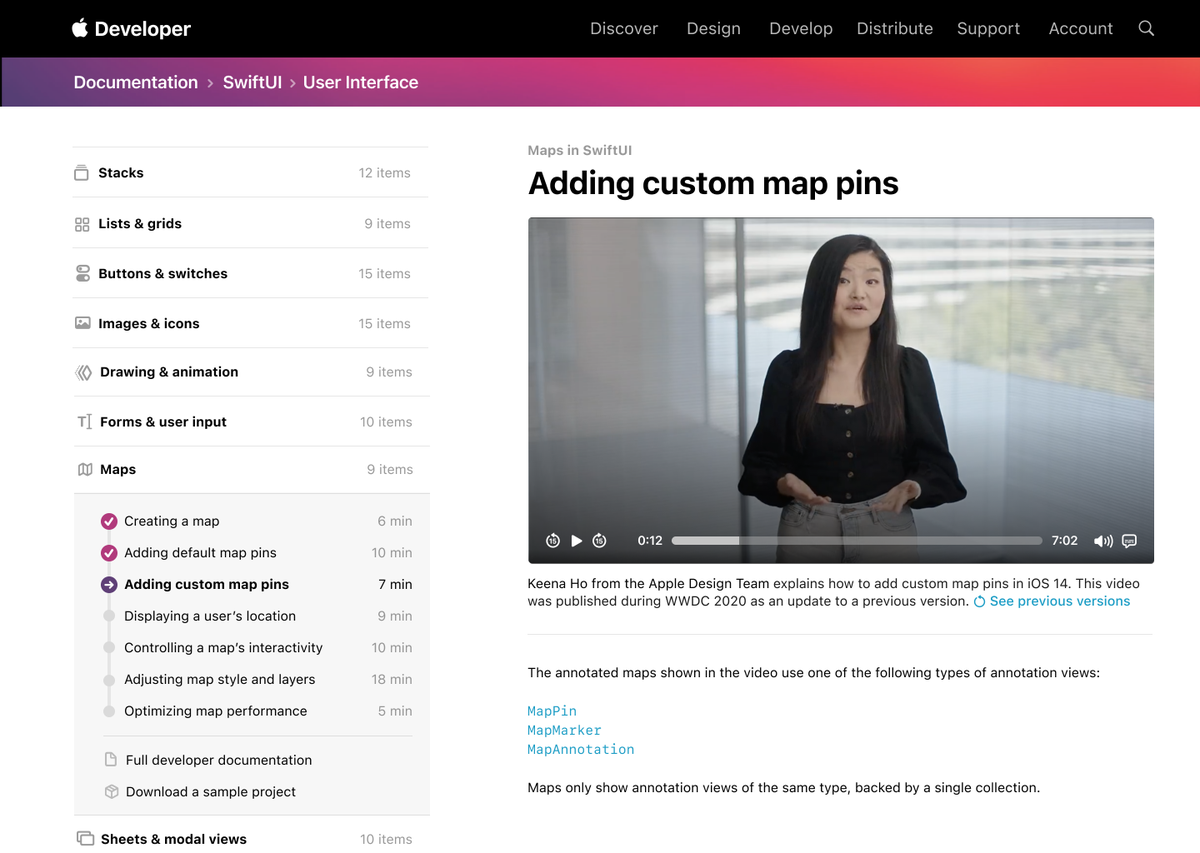Go to User Interface breadcrumb
This screenshot has width=1200, height=853.
361,82
